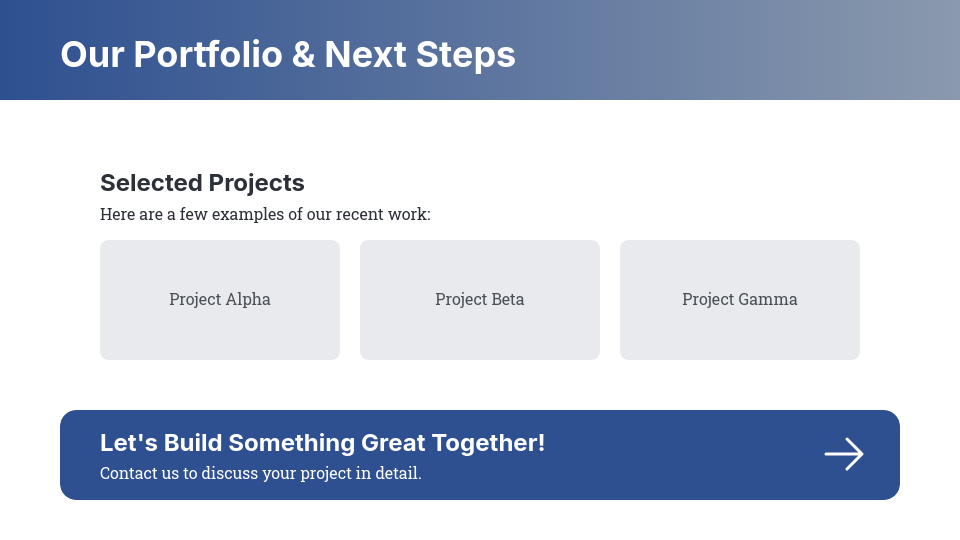Screen dimensions: 960x540
Task: Select the Project Beta card
Action: 480,300
